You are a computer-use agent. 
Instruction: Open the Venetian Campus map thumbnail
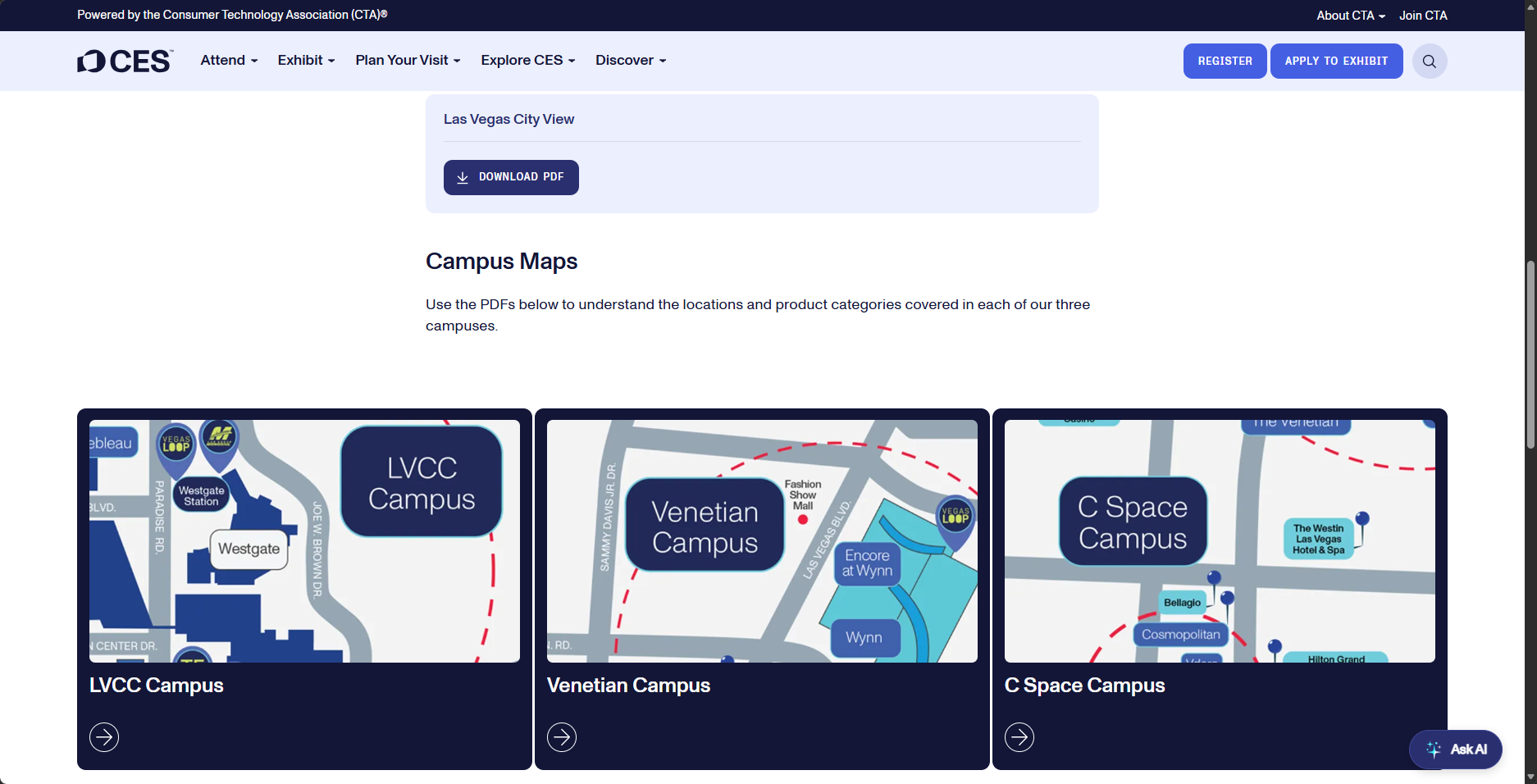point(762,541)
